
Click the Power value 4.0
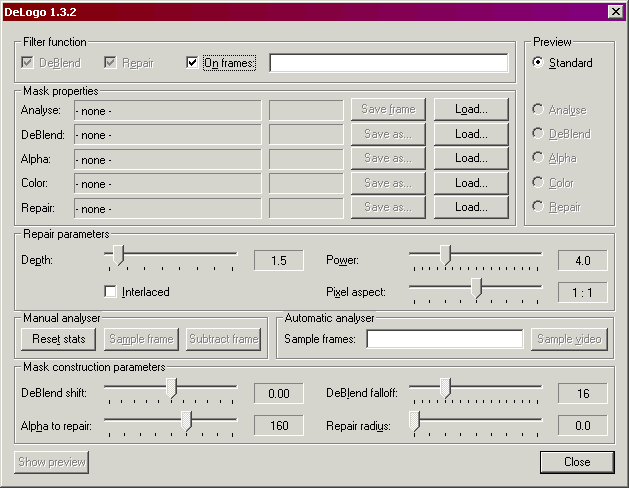click(582, 261)
